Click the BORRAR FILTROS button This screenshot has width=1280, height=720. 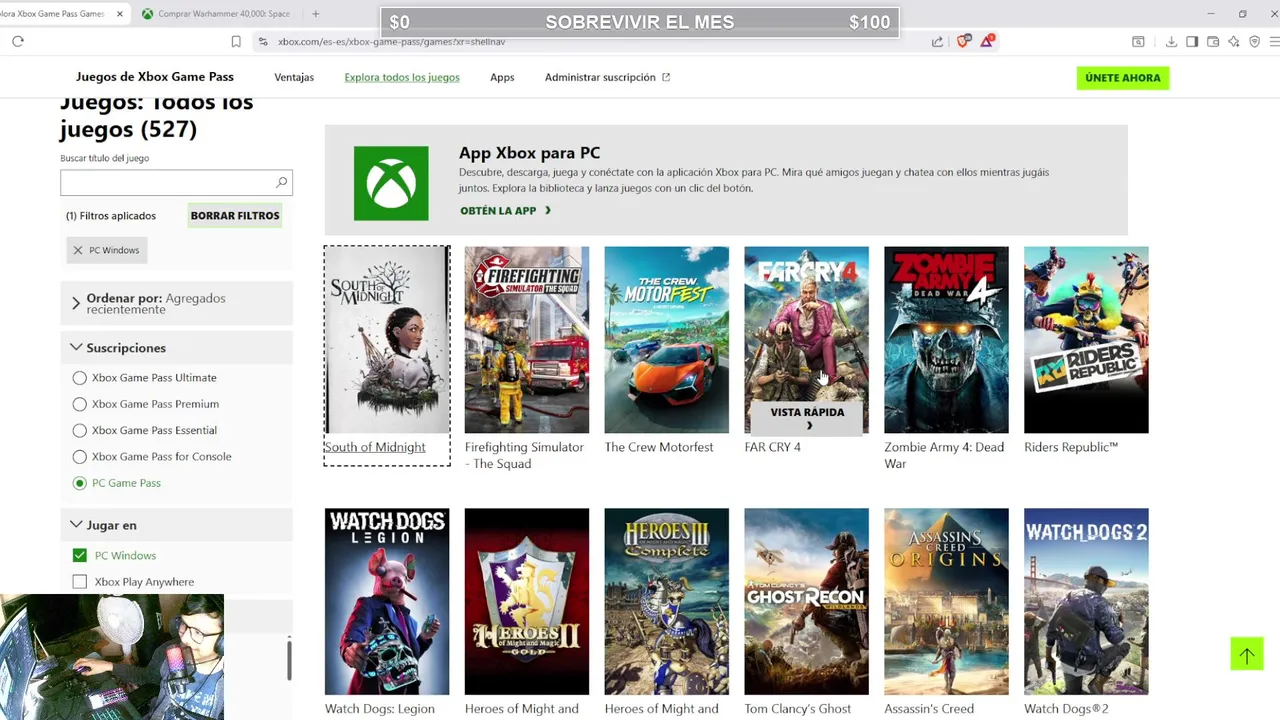coord(235,216)
